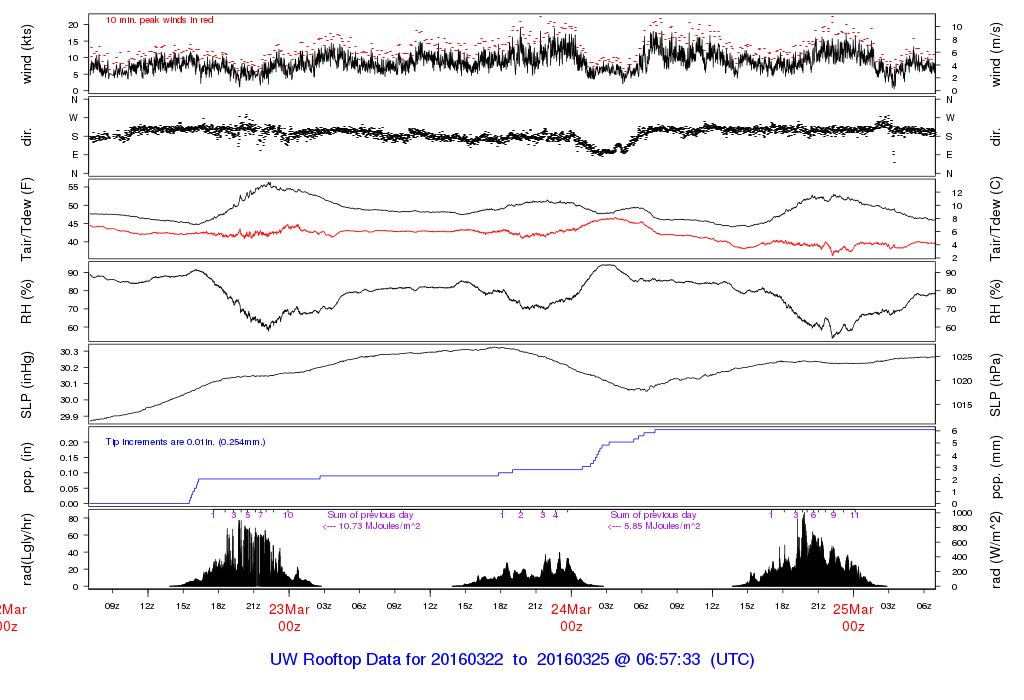Click the "29.9" pressure tick label
Screen dimensions: 1024x700
click(69, 417)
